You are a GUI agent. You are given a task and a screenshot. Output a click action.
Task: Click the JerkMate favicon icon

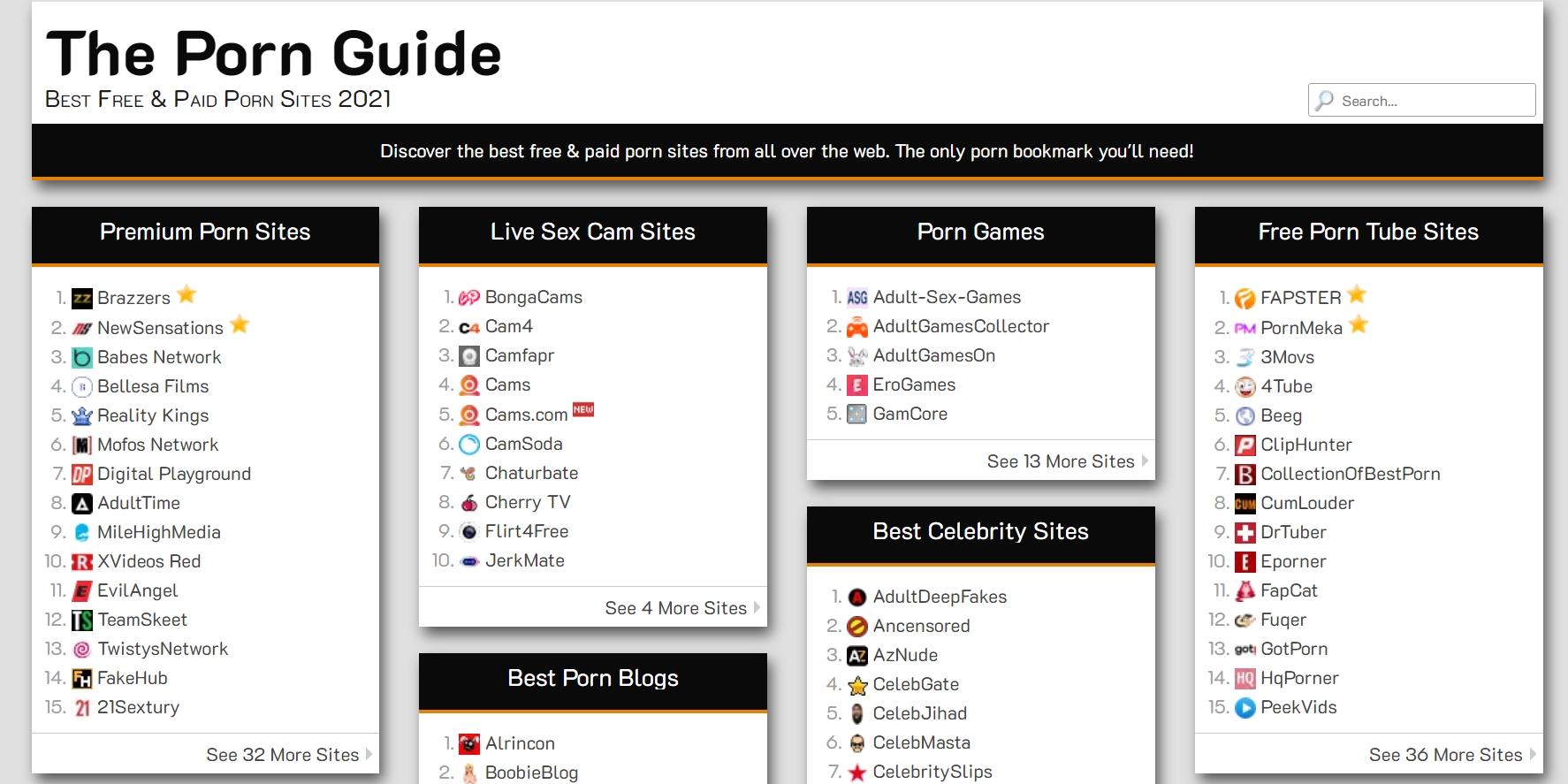click(x=469, y=561)
